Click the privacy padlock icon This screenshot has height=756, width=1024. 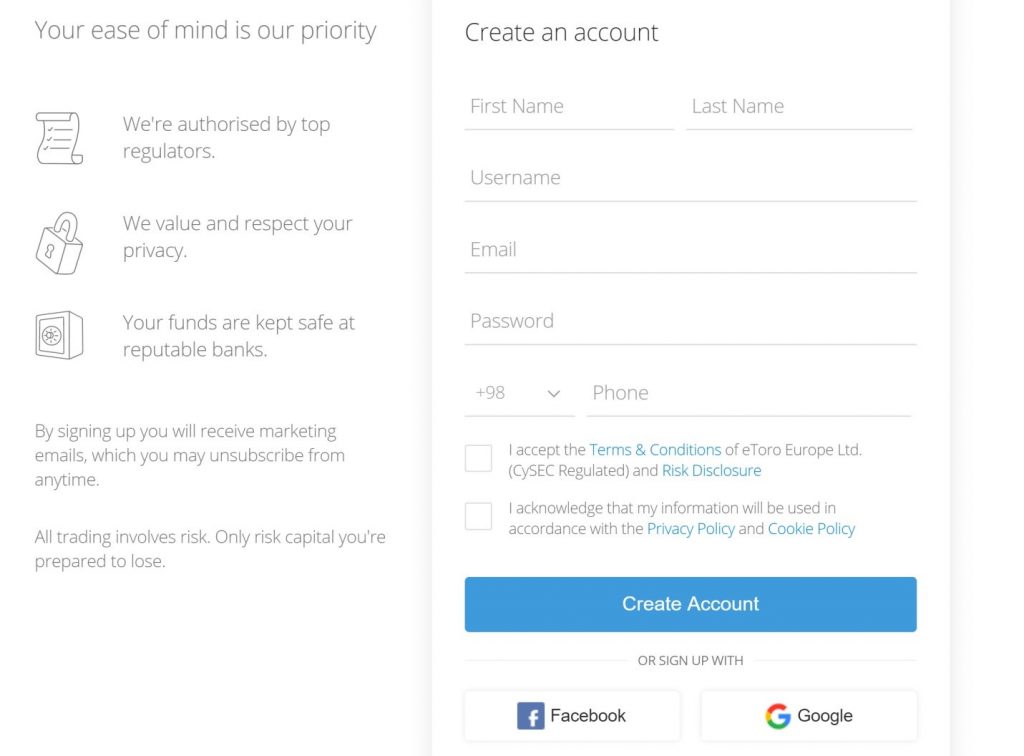tap(59, 243)
